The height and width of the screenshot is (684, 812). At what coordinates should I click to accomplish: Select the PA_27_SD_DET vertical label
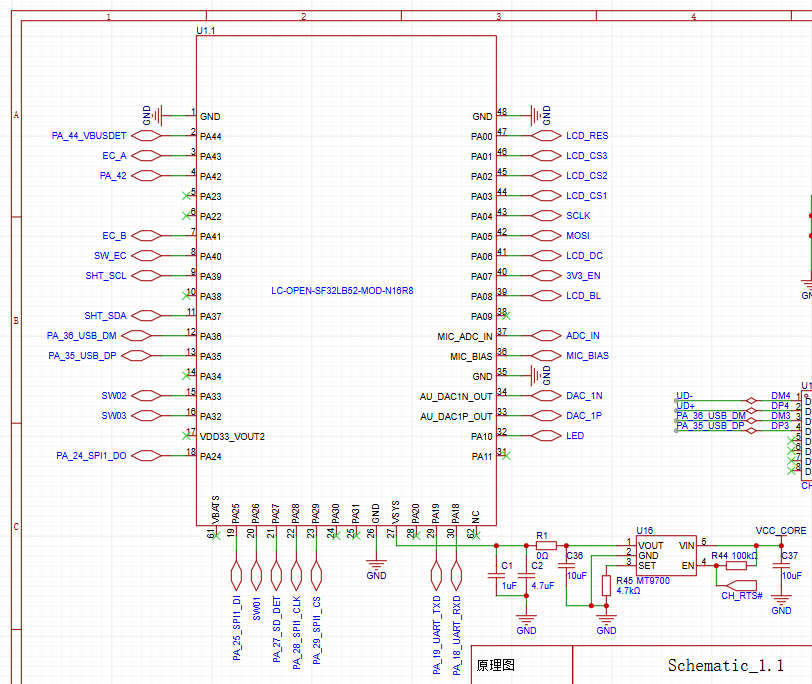click(276, 629)
